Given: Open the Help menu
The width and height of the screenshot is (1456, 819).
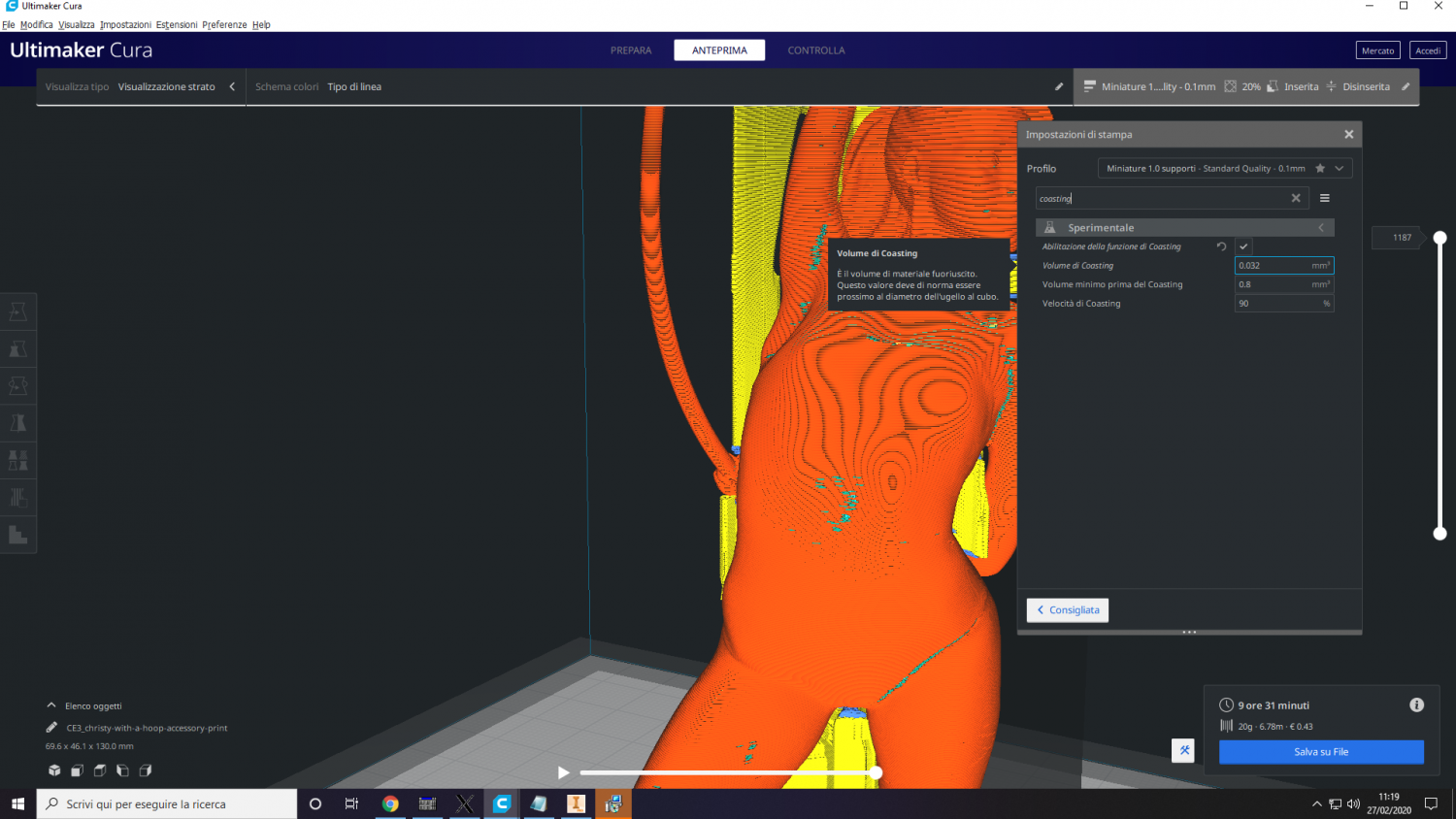Looking at the screenshot, I should pos(261,24).
